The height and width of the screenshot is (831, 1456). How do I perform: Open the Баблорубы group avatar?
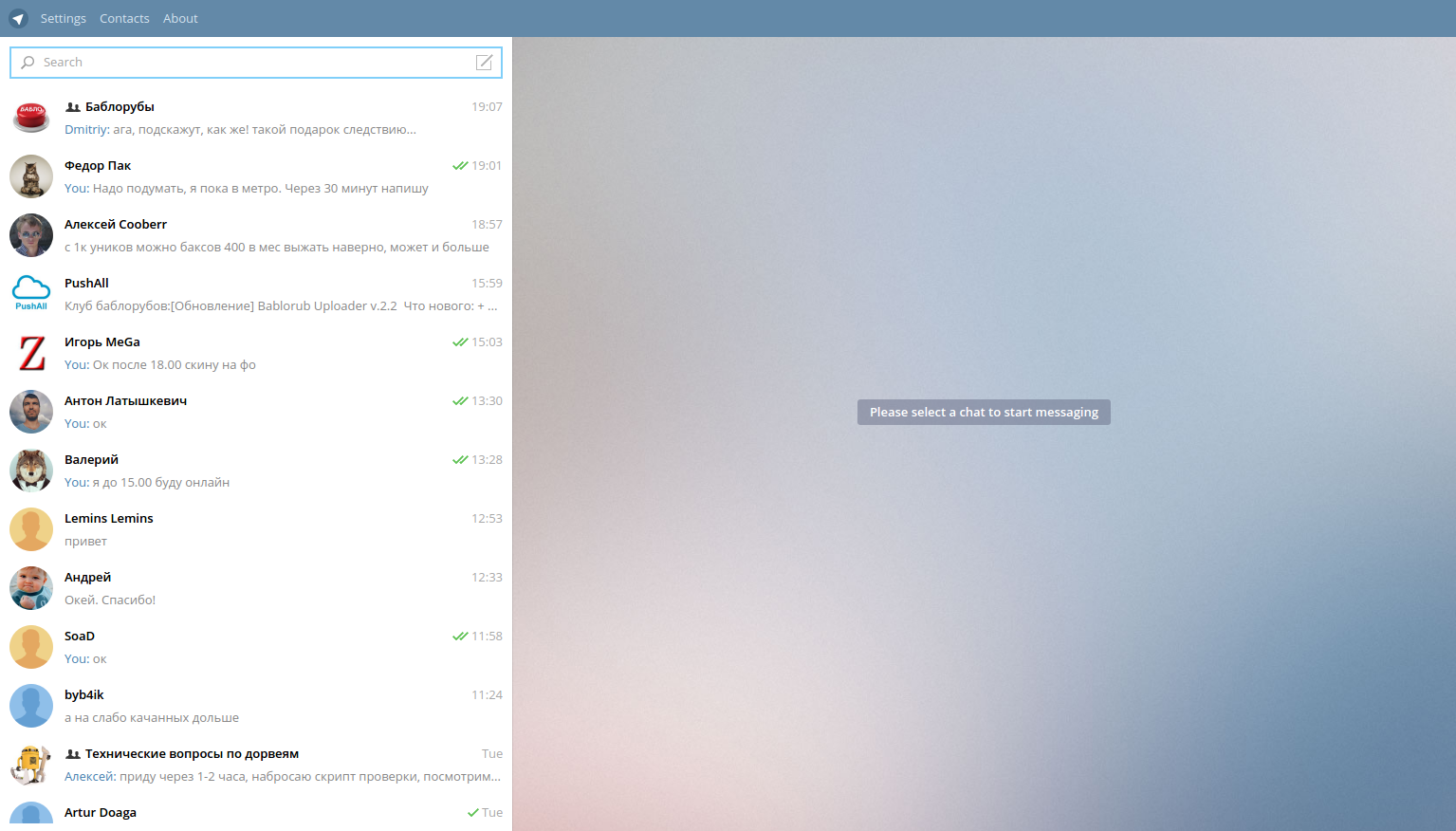click(x=31, y=118)
